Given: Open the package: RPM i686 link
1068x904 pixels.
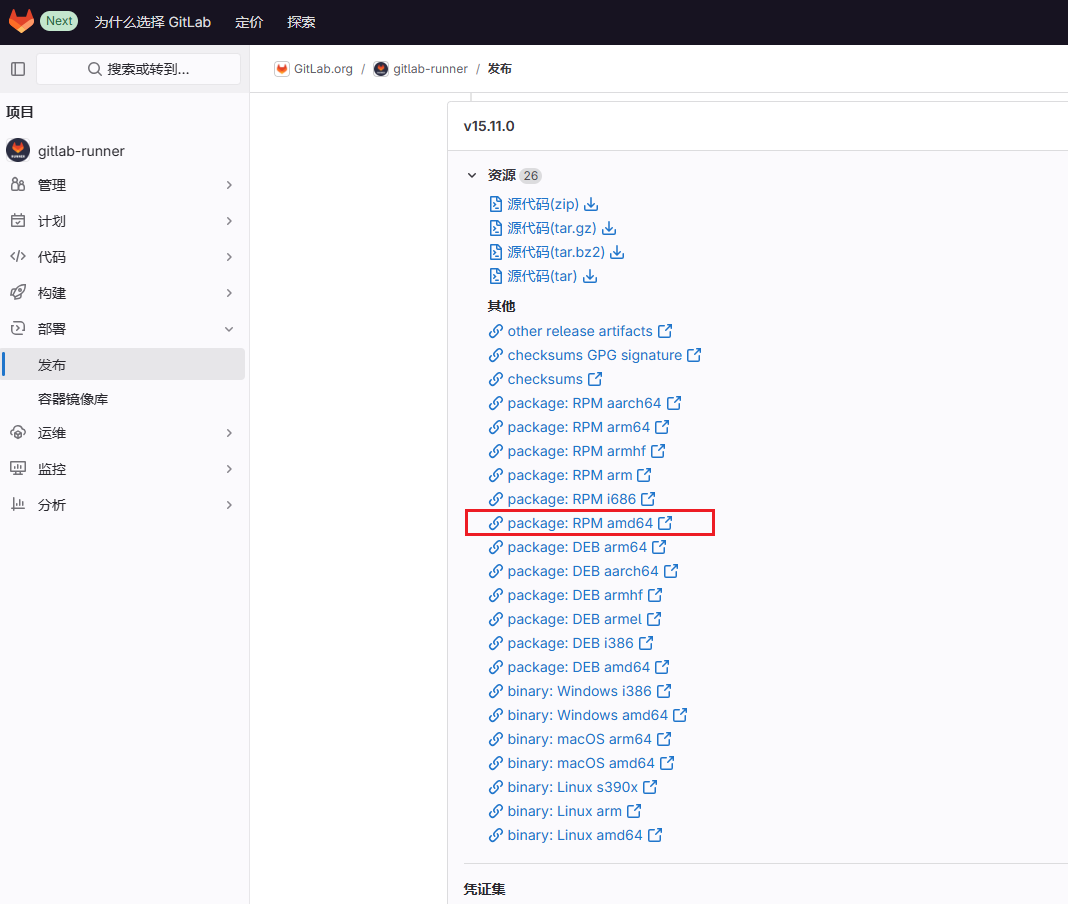Looking at the screenshot, I should pyautogui.click(x=571, y=499).
